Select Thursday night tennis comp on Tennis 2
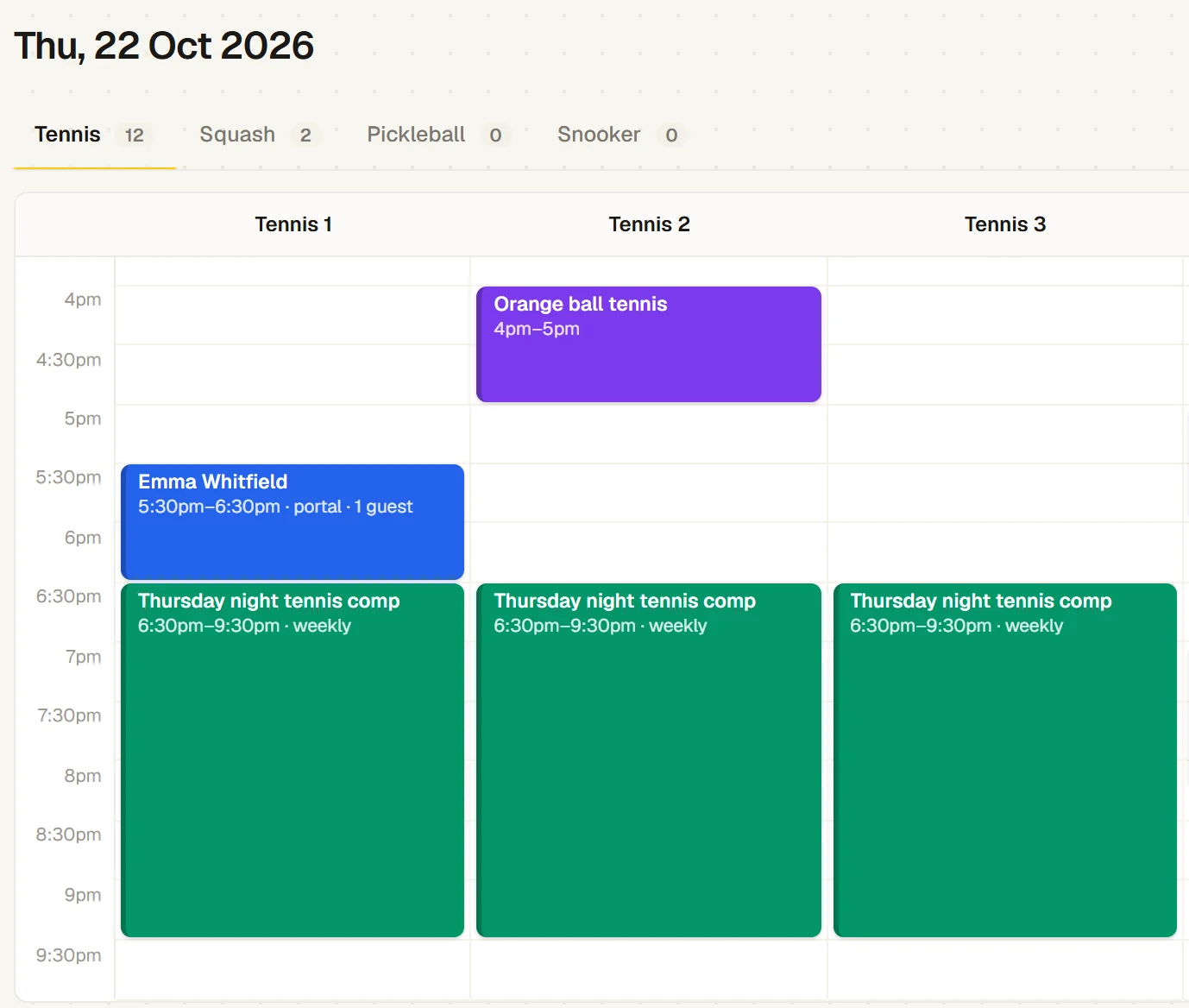 [649, 760]
